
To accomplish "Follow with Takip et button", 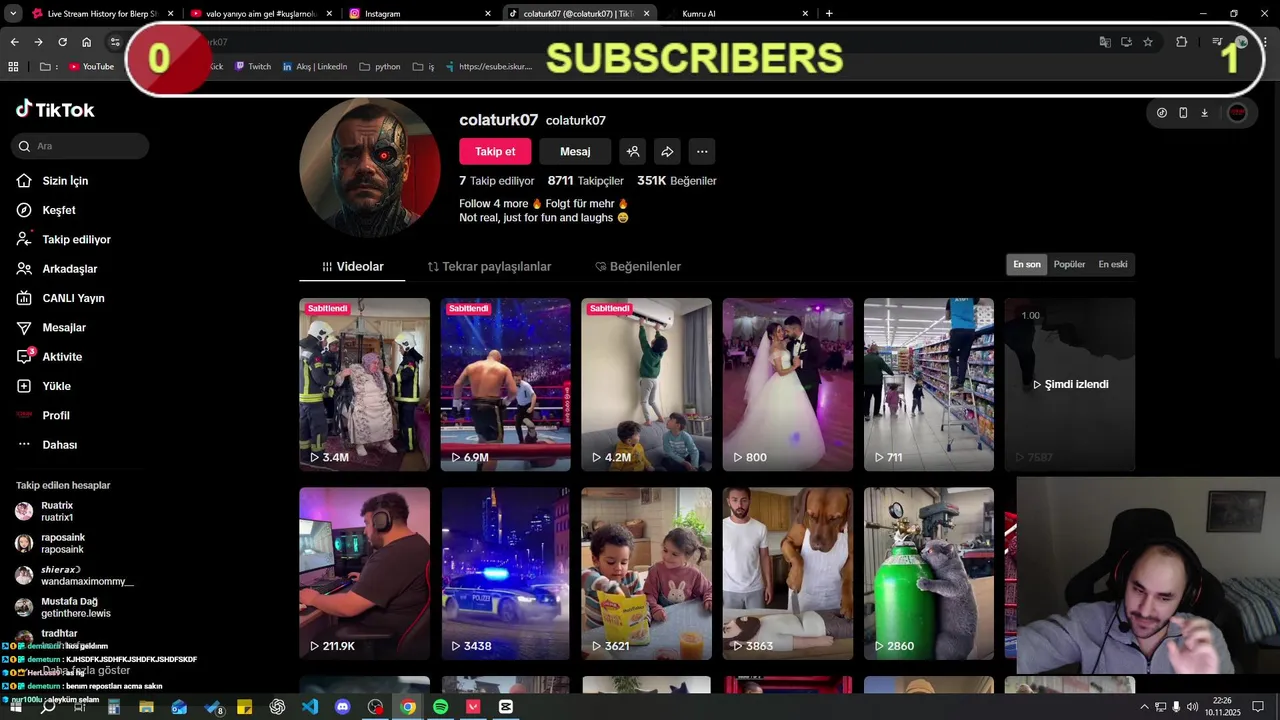I will [x=495, y=151].
